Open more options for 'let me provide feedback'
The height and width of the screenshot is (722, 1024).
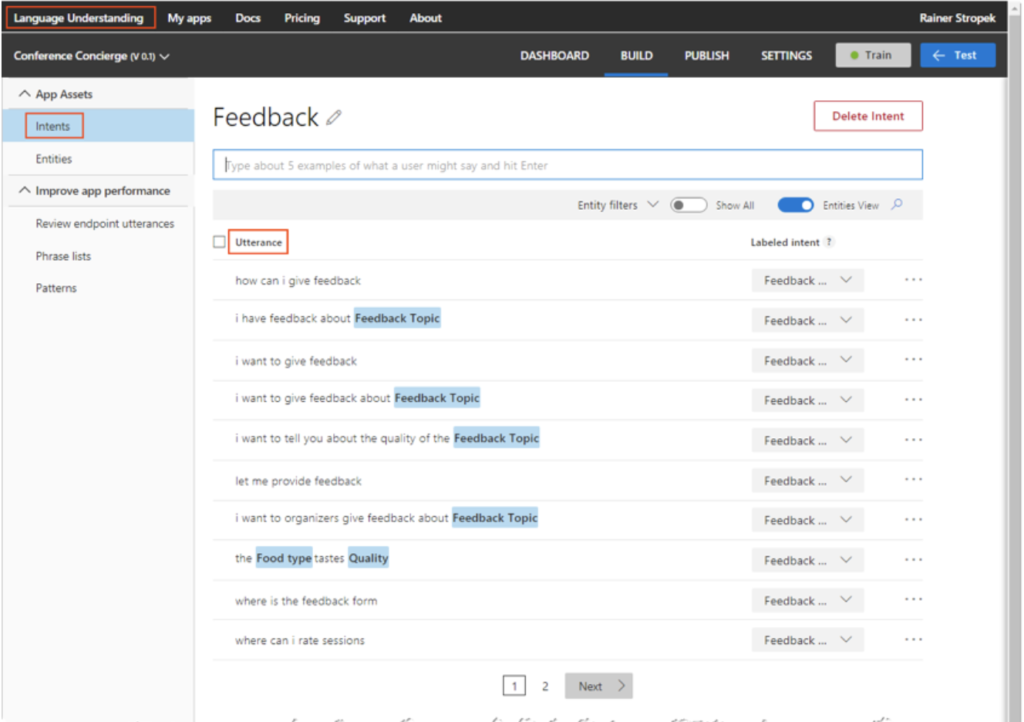[x=912, y=481]
